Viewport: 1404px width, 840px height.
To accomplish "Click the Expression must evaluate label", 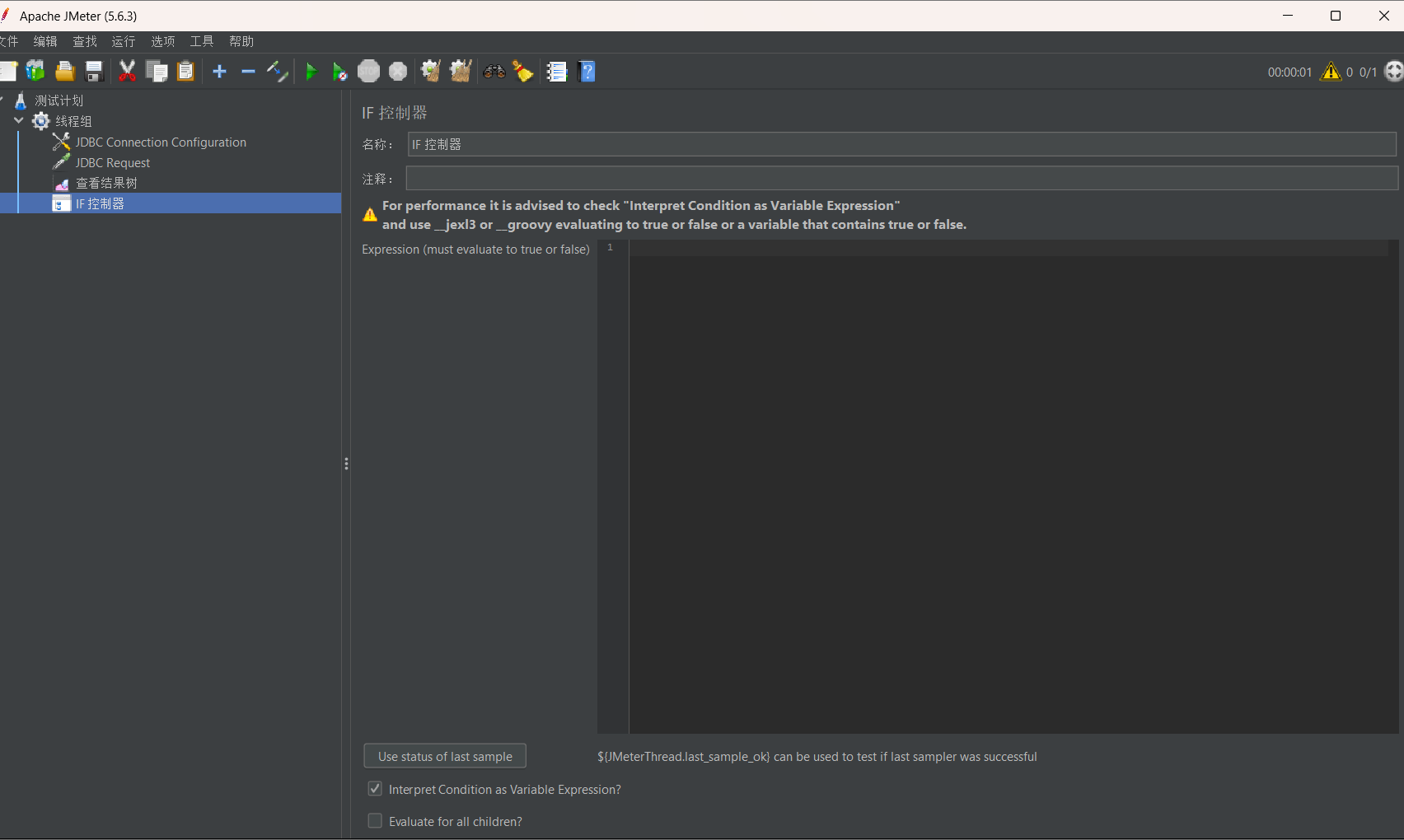I will [475, 250].
